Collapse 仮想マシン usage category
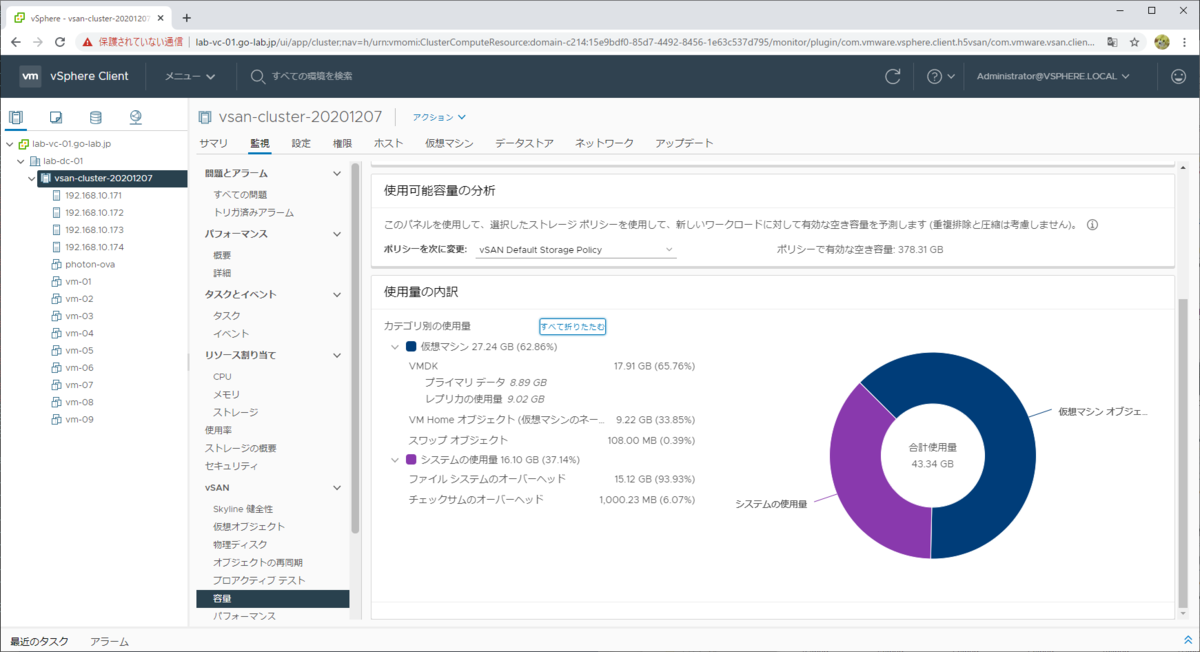Image resolution: width=1200 pixels, height=652 pixels. [x=394, y=347]
